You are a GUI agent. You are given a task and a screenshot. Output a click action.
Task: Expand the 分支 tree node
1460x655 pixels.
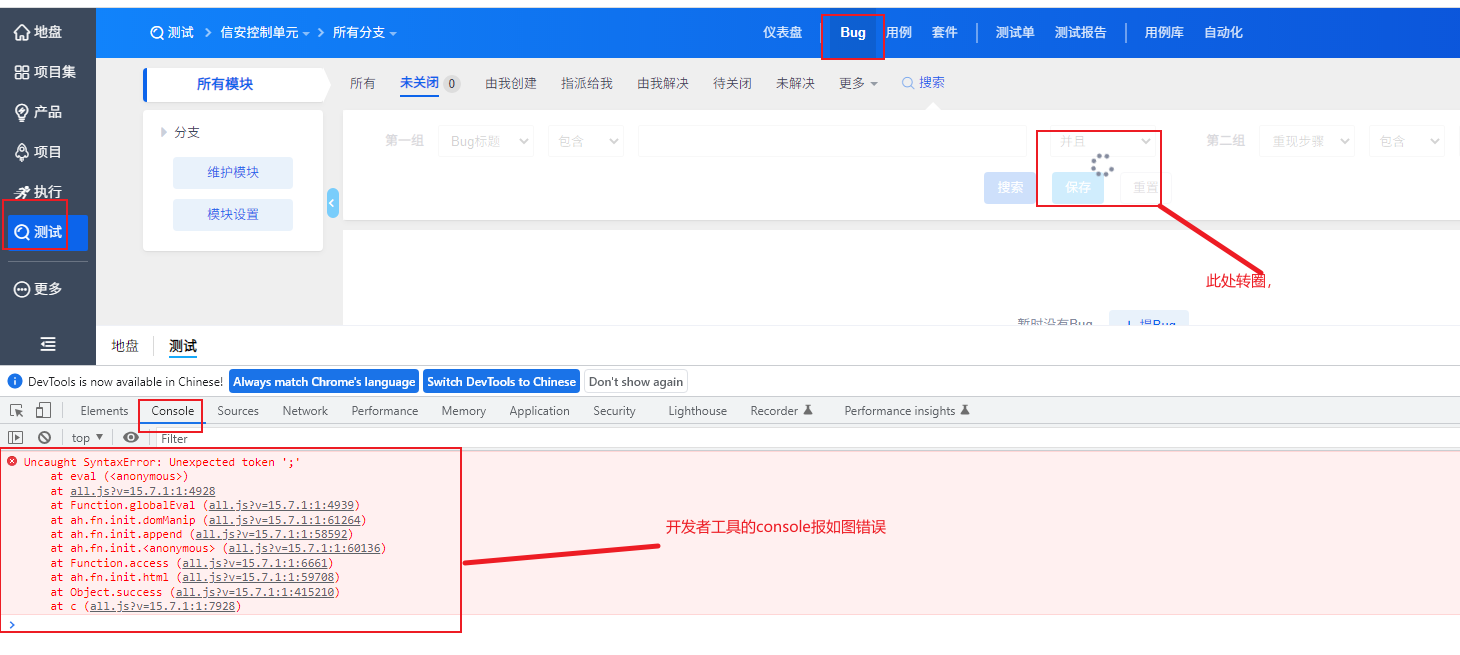pyautogui.click(x=164, y=132)
